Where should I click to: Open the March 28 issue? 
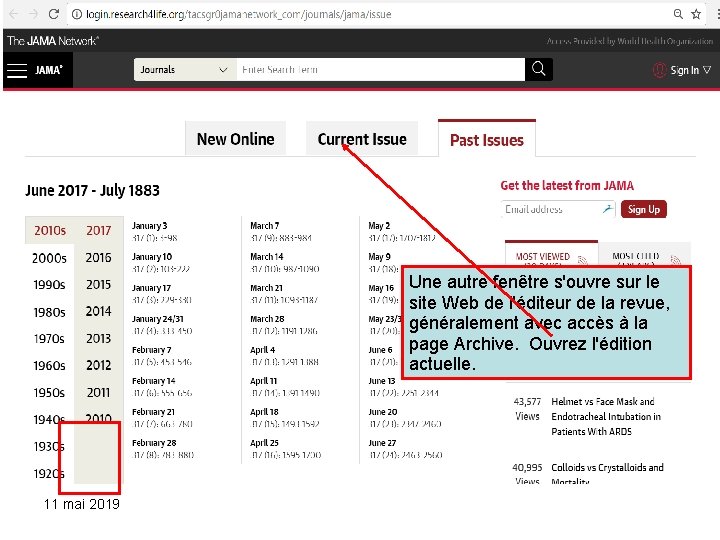click(x=267, y=319)
